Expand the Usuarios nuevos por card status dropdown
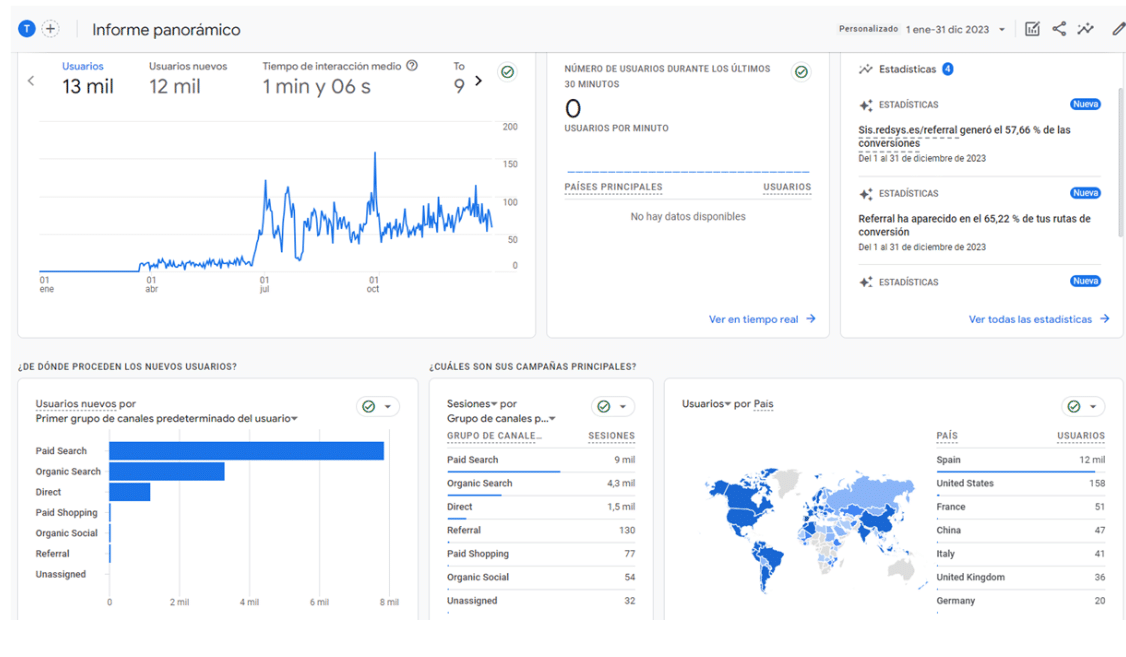This screenshot has width=1126, height=657. 378,406
